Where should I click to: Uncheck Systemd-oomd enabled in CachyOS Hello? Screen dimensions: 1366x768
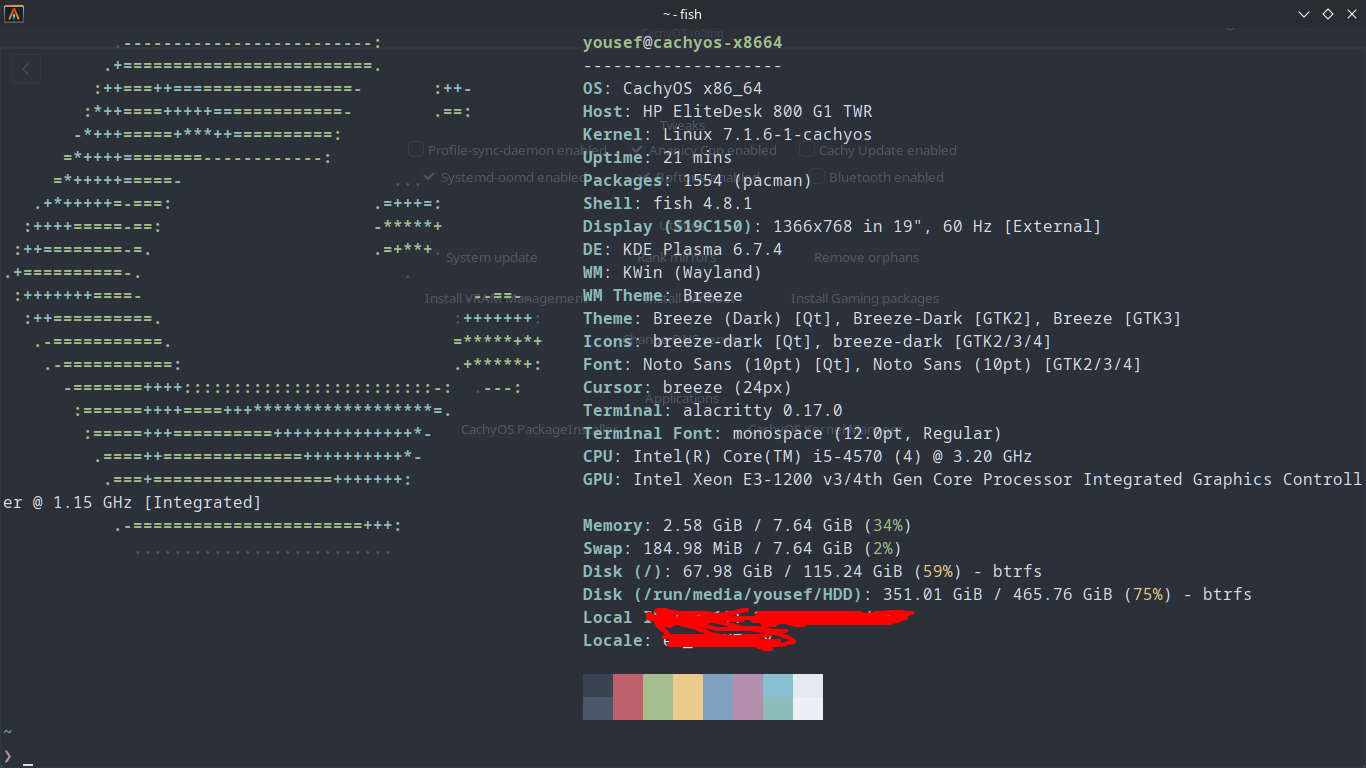tap(429, 177)
